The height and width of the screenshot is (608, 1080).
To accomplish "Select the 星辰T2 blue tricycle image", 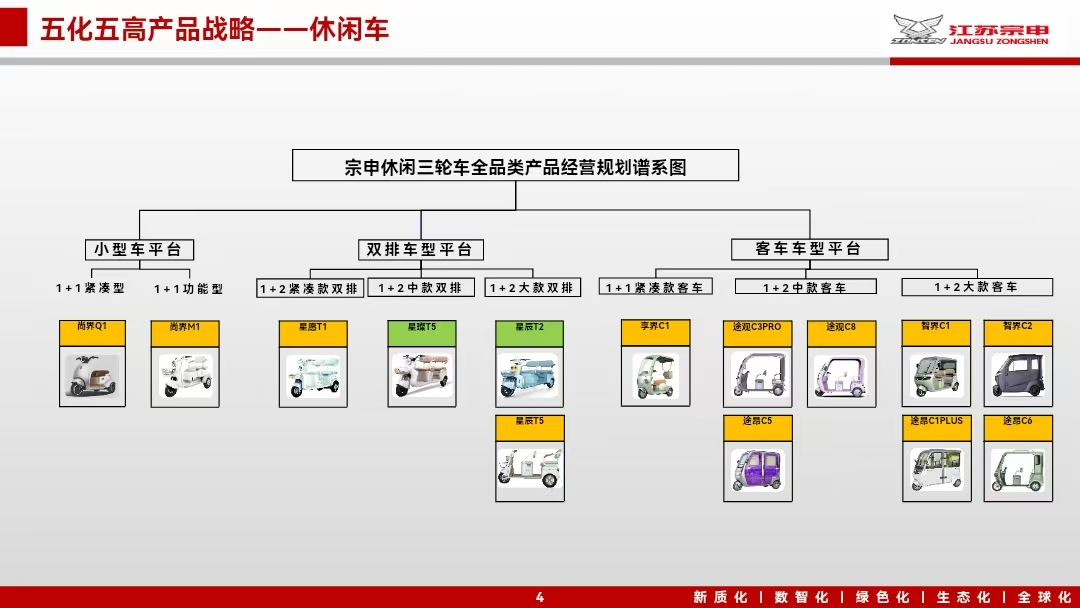I will coord(530,376).
